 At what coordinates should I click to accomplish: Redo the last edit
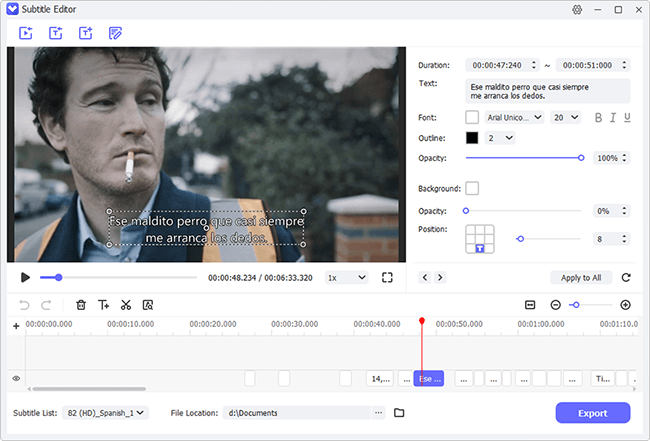46,305
